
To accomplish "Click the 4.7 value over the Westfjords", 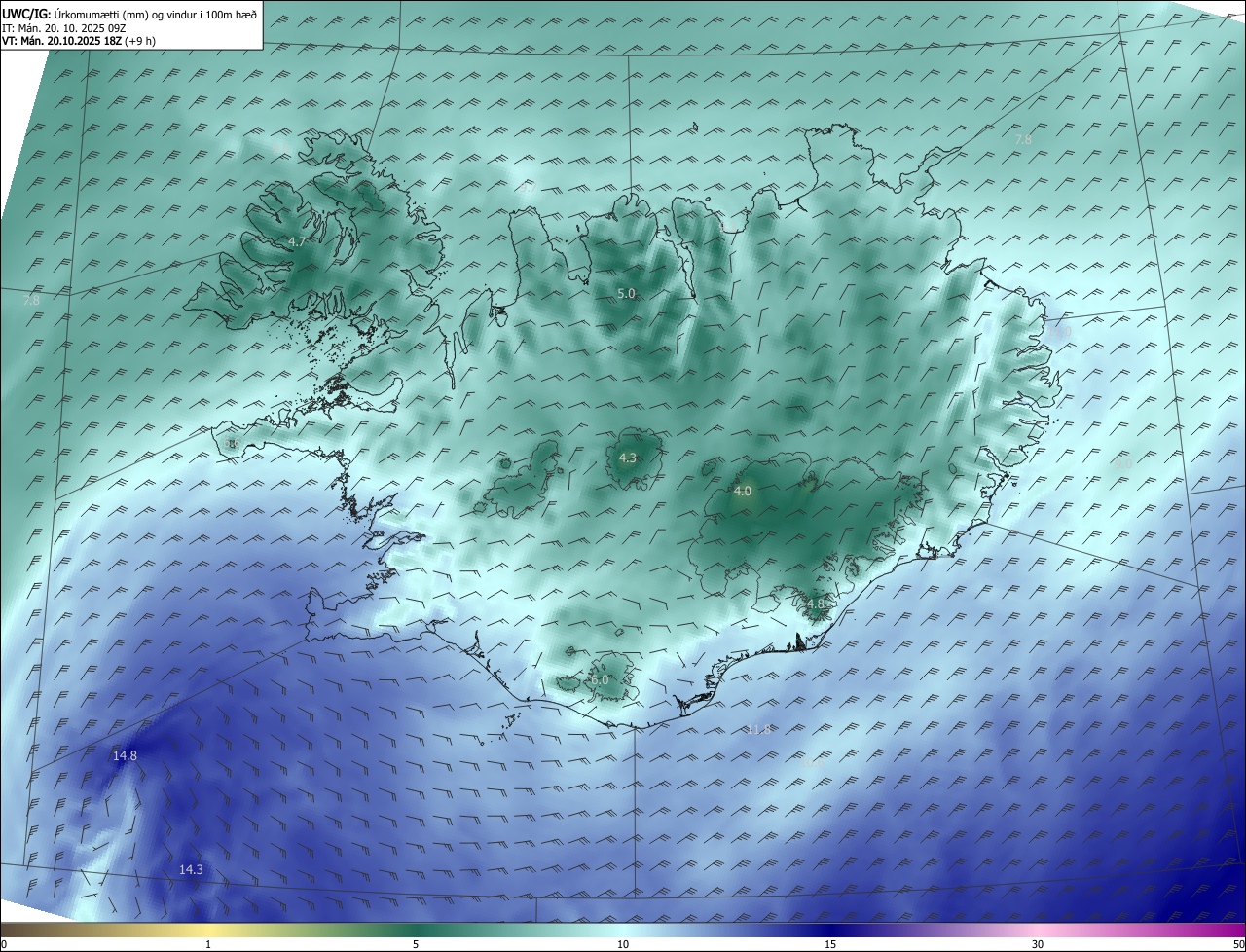I will point(297,241).
